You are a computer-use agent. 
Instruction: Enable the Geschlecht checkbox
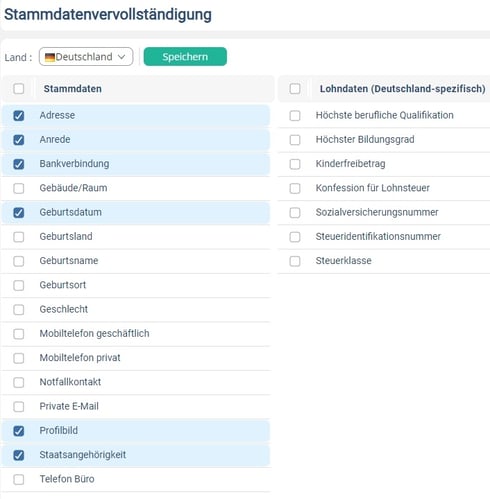[19, 309]
